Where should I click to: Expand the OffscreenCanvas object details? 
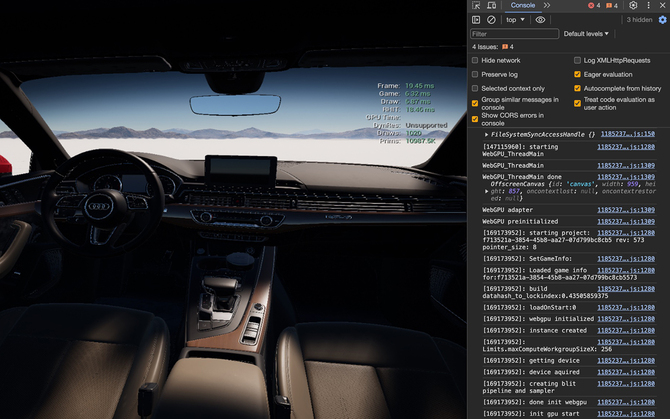486,191
